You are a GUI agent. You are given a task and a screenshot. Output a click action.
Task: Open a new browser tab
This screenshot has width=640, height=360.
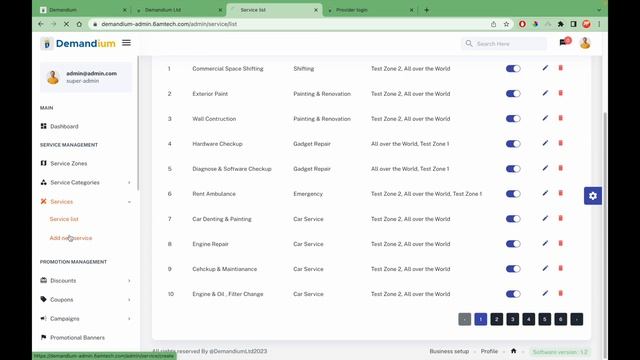(x=427, y=10)
